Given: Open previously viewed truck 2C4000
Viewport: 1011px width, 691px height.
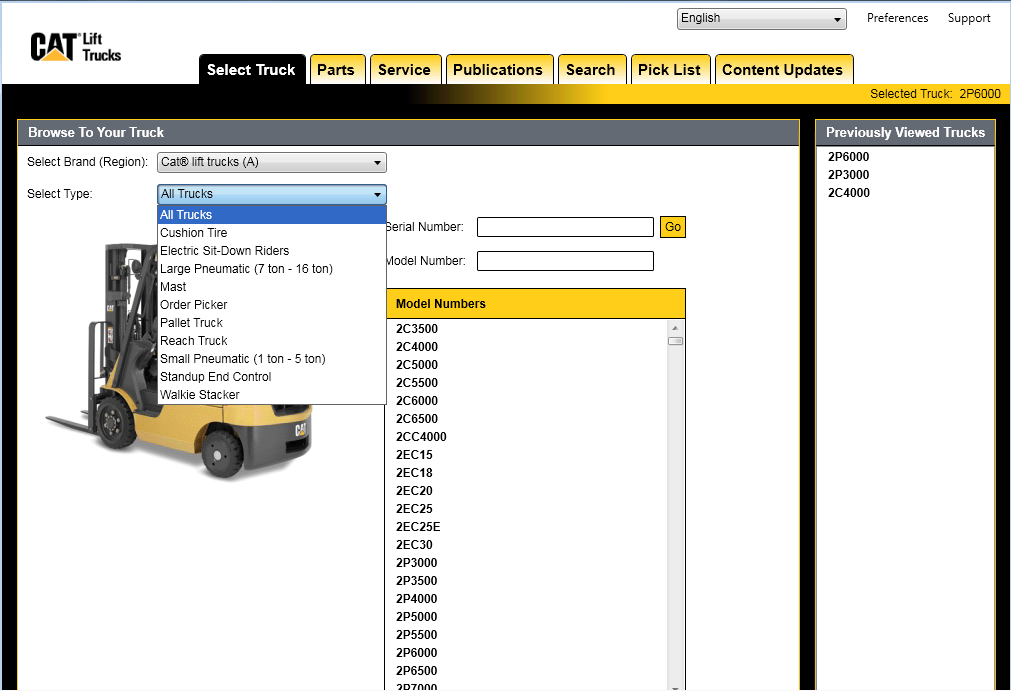Looking at the screenshot, I should (x=849, y=193).
